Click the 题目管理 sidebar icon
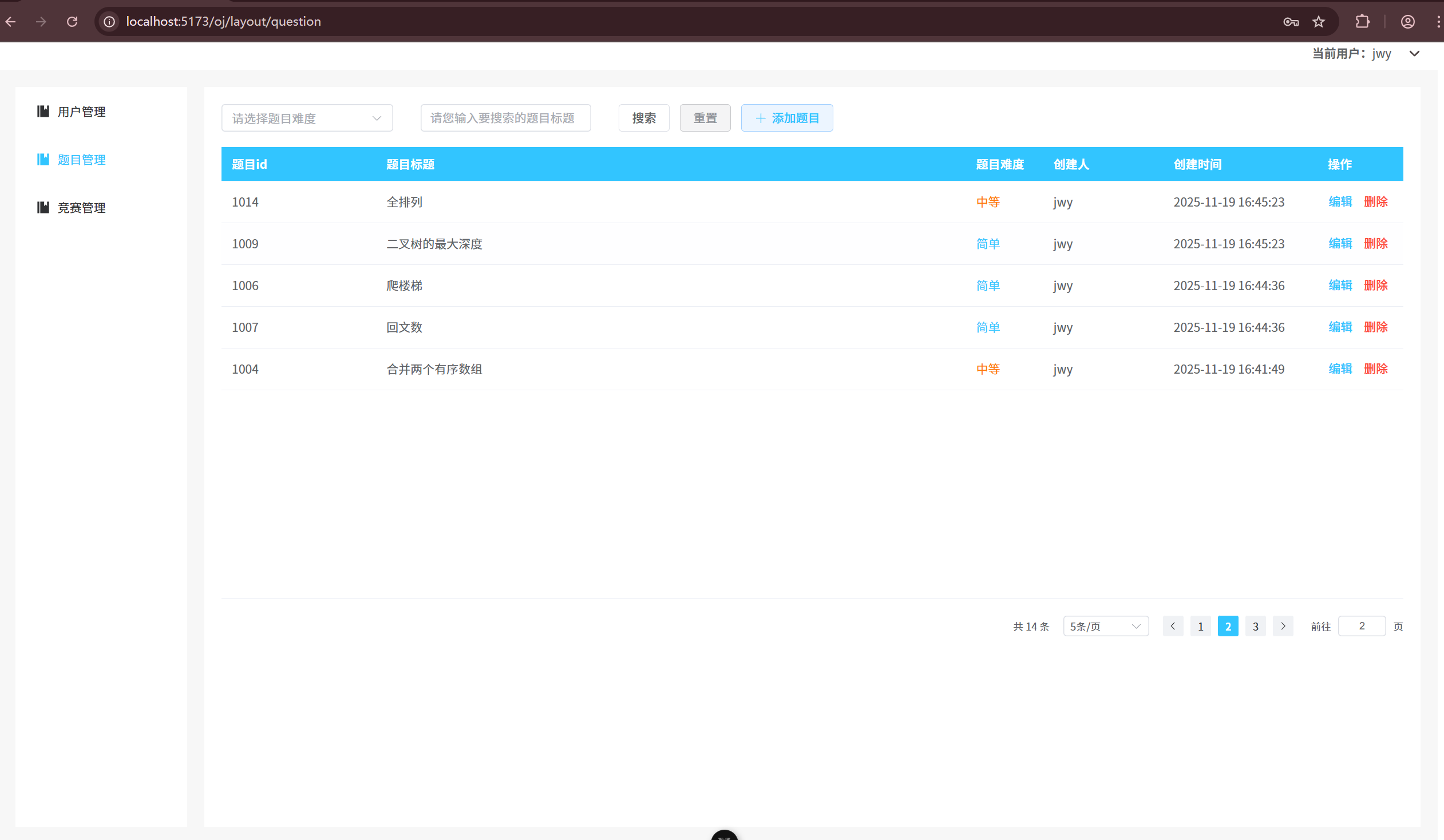Viewport: 1444px width, 840px height. (x=43, y=159)
